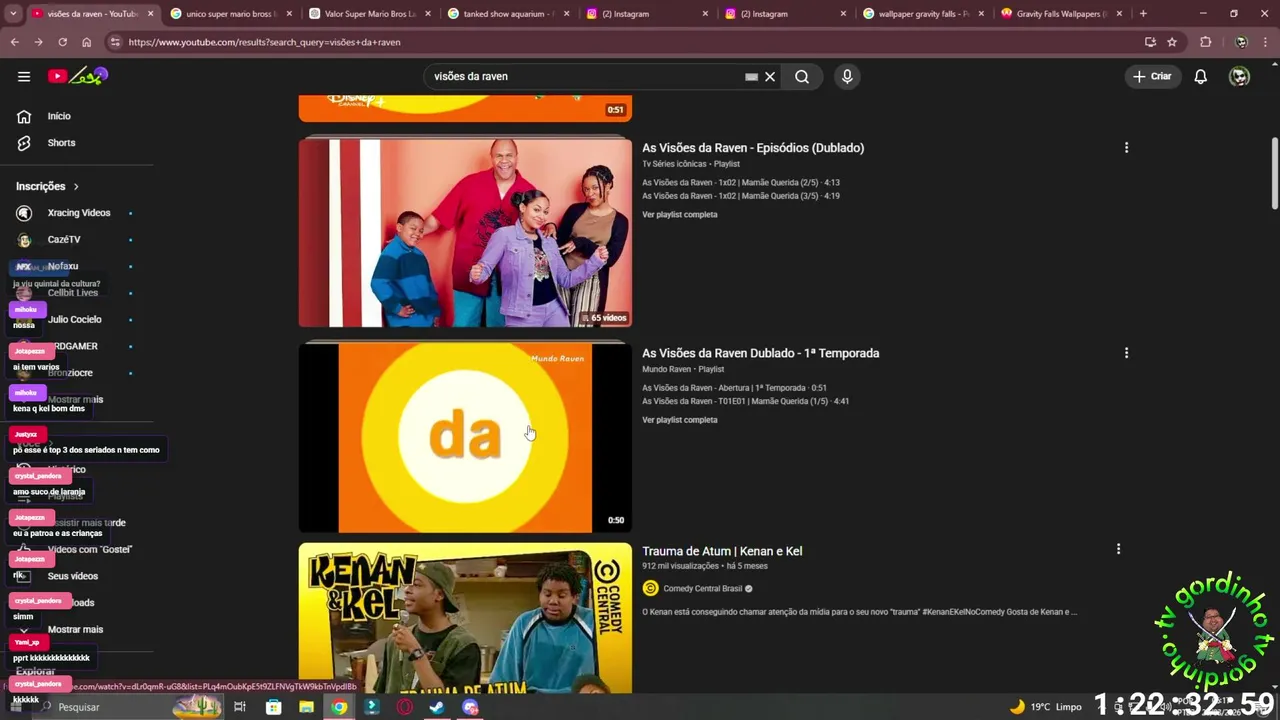Open the new tab plus button

pos(1143,14)
